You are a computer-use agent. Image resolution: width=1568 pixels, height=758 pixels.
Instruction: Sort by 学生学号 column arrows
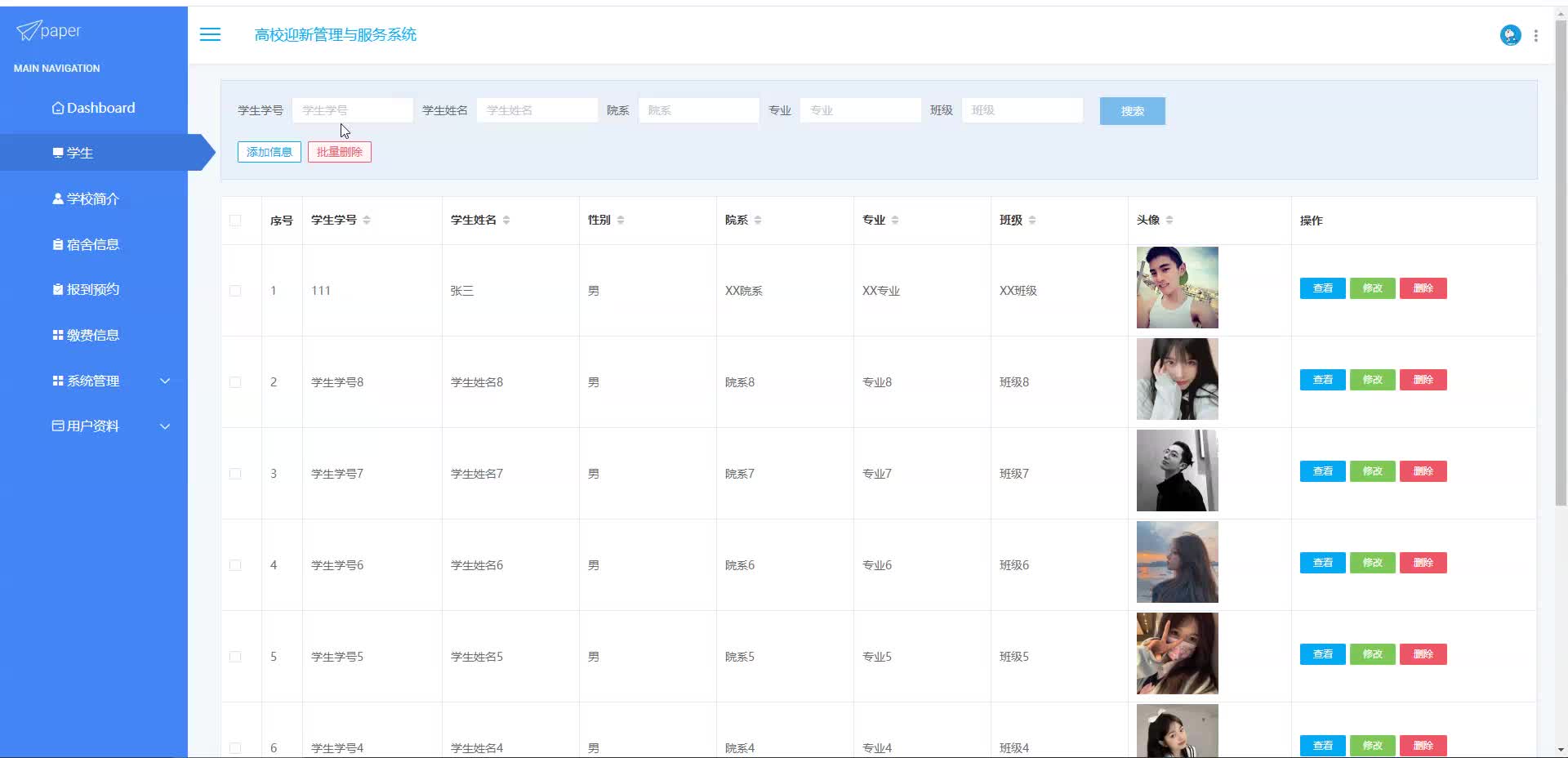pyautogui.click(x=367, y=220)
